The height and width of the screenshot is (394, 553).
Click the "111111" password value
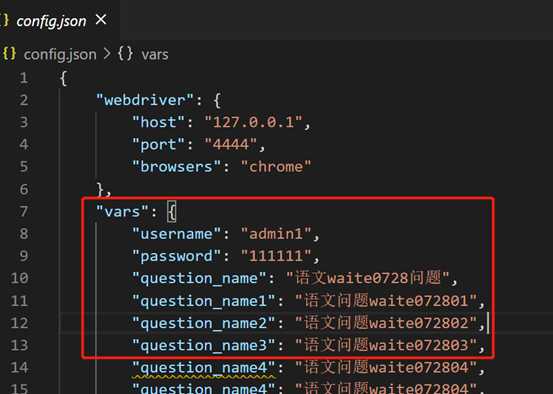(276, 256)
